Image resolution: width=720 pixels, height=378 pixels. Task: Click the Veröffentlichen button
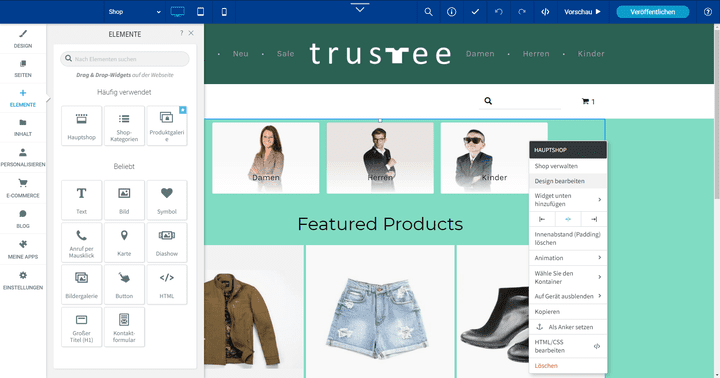pyautogui.click(x=652, y=12)
